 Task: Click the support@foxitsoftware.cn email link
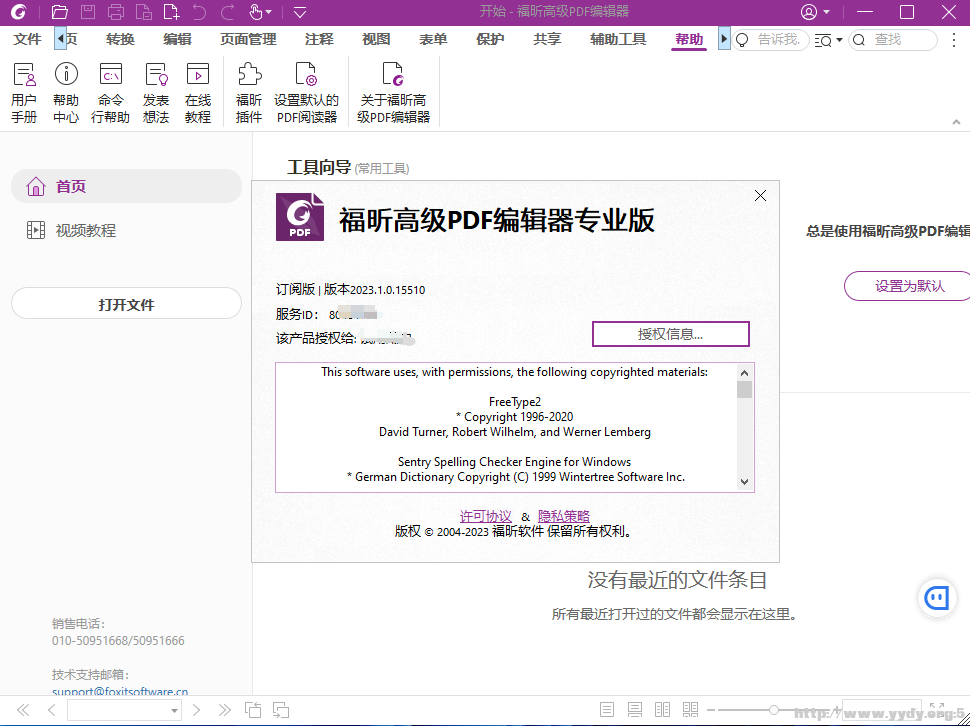(120, 691)
